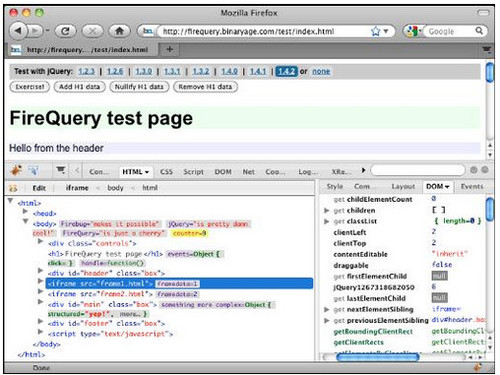Image resolution: width=500 pixels, height=375 pixels.
Task: Open the Net panel tab
Action: (248, 172)
